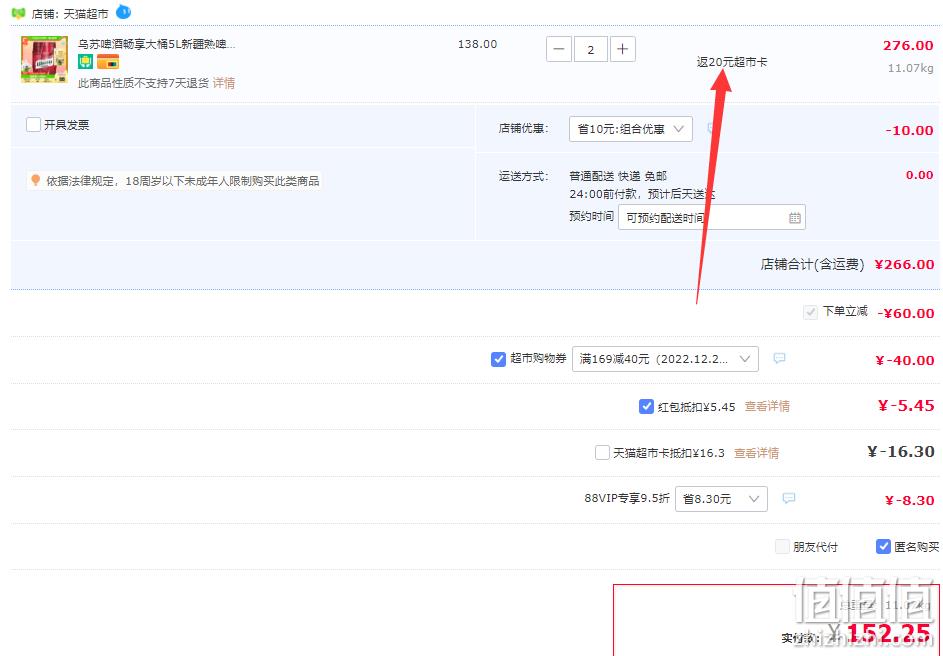Click the -10.00 shop discount amount

click(x=909, y=130)
